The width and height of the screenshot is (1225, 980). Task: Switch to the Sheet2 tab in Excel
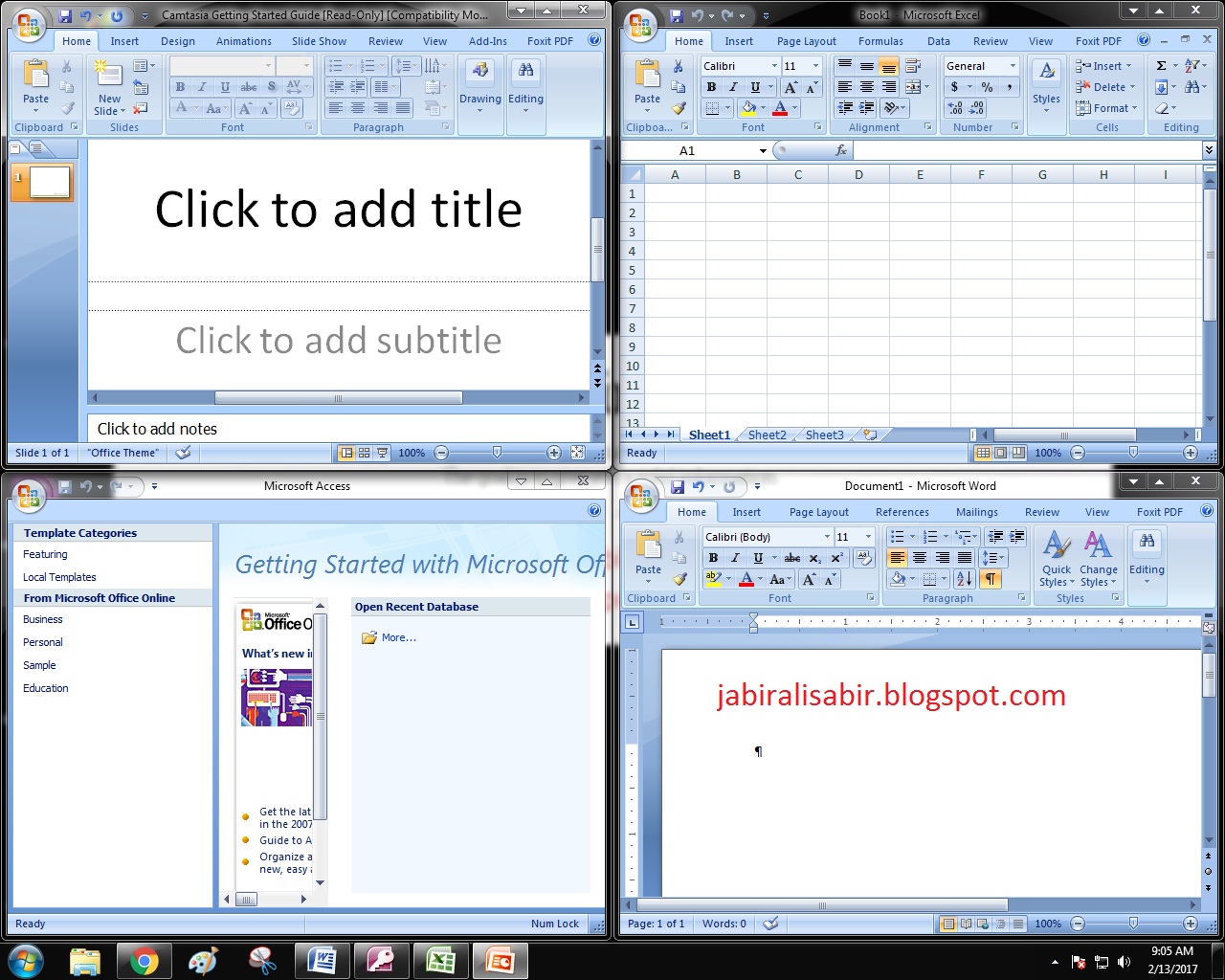(766, 434)
